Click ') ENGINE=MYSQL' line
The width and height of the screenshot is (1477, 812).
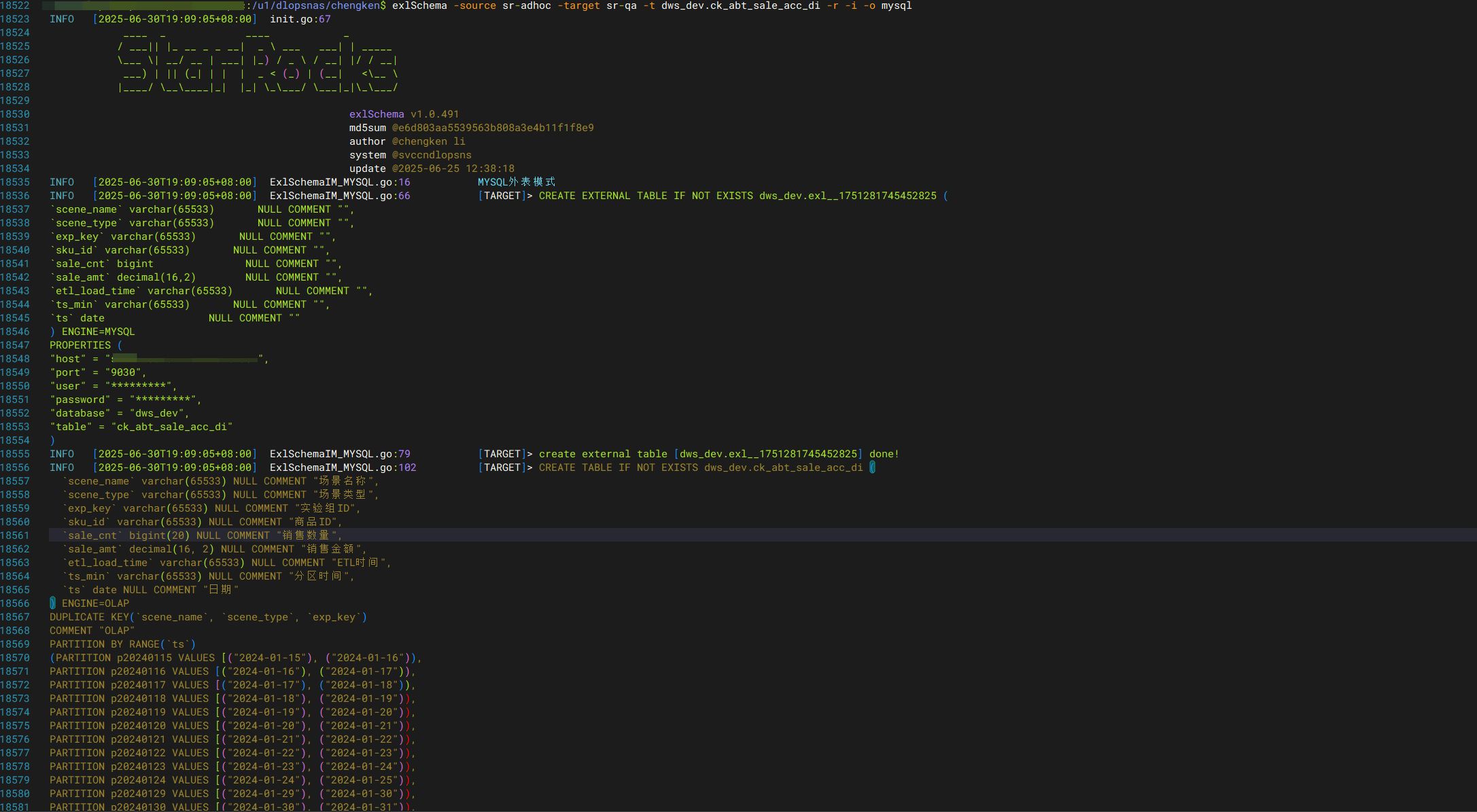coord(92,332)
